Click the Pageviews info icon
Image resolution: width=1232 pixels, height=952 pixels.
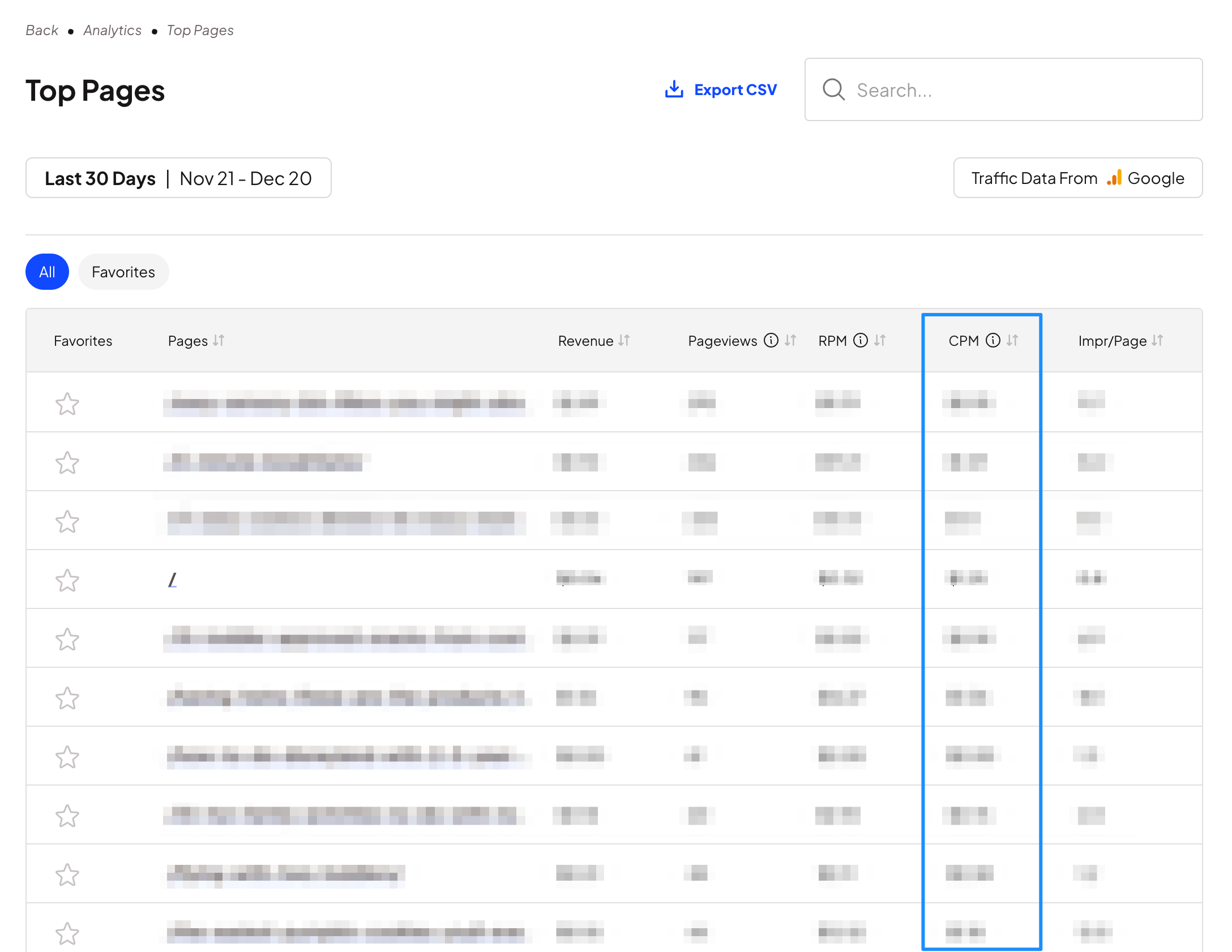pyautogui.click(x=771, y=340)
